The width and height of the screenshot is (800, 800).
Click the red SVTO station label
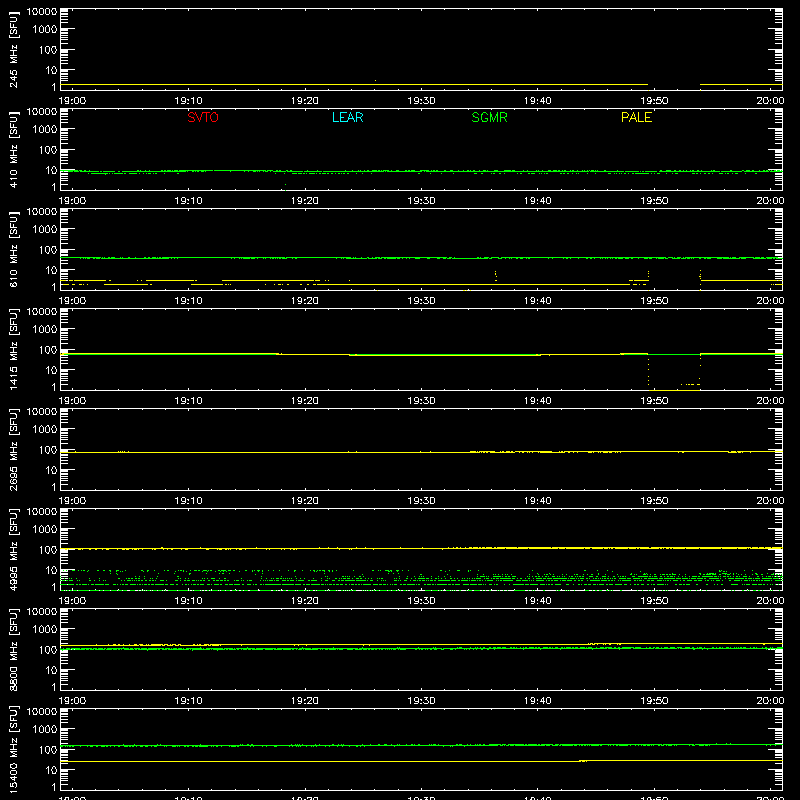click(x=203, y=117)
